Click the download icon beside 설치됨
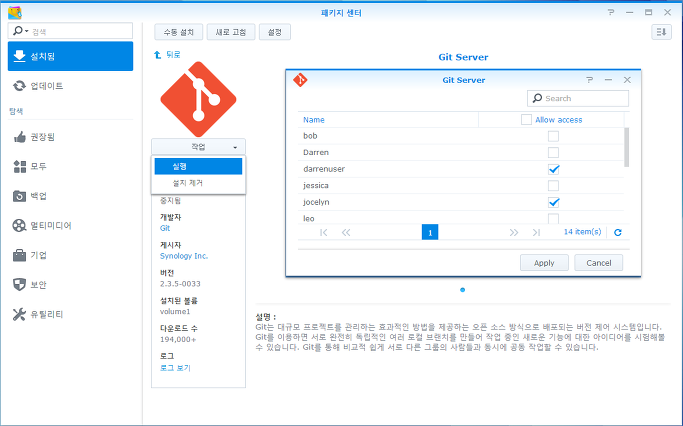Viewport: 683px width, 426px height. coord(20,56)
